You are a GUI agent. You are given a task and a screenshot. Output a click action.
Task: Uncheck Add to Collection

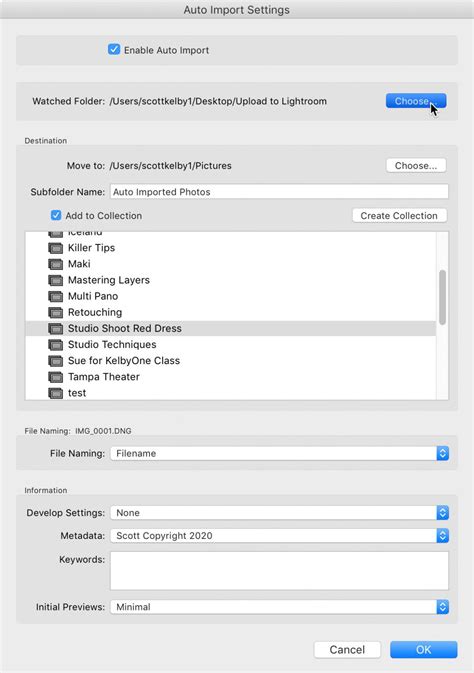(56, 215)
